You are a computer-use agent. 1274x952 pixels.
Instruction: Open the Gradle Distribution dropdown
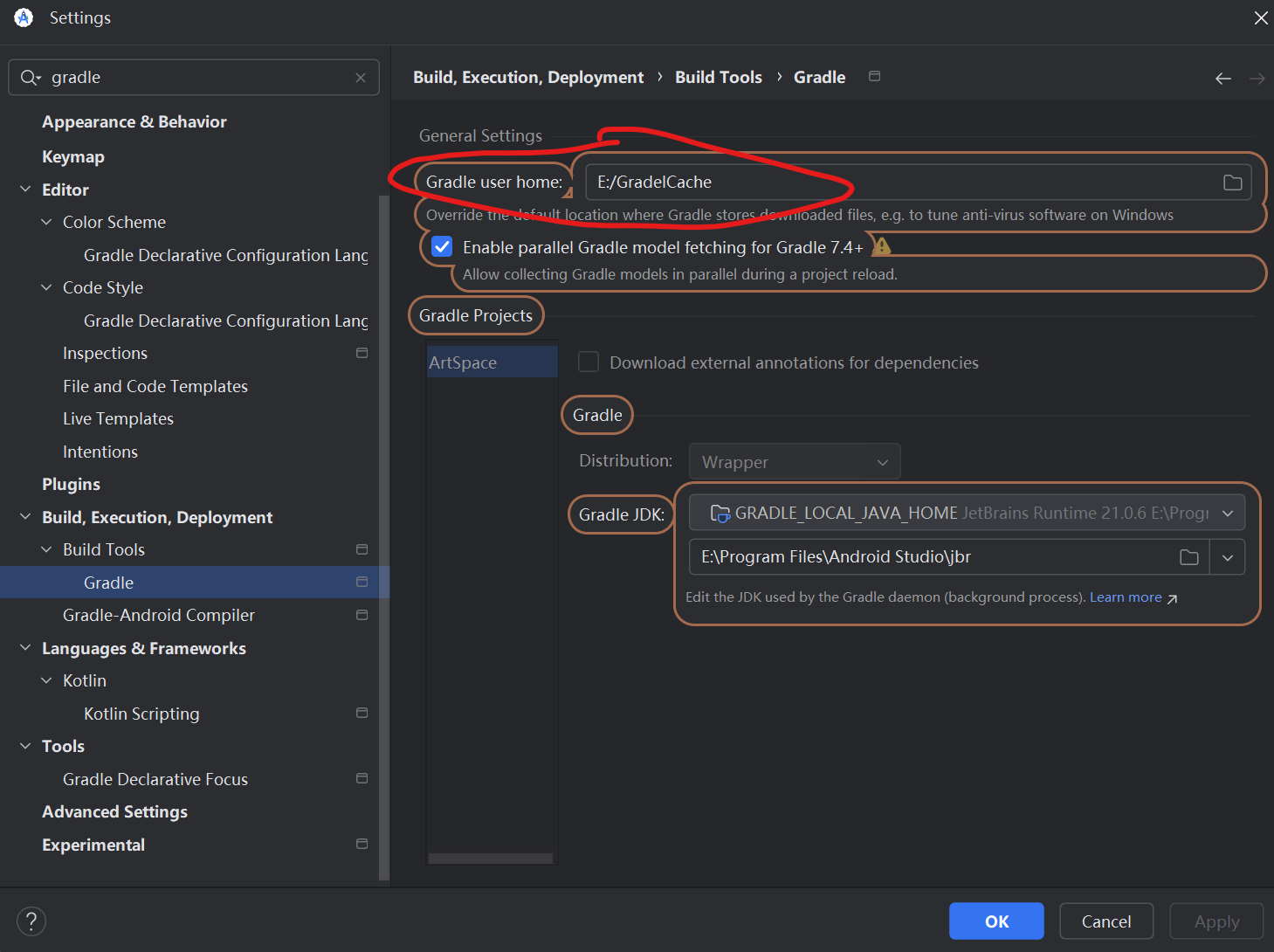click(x=795, y=462)
